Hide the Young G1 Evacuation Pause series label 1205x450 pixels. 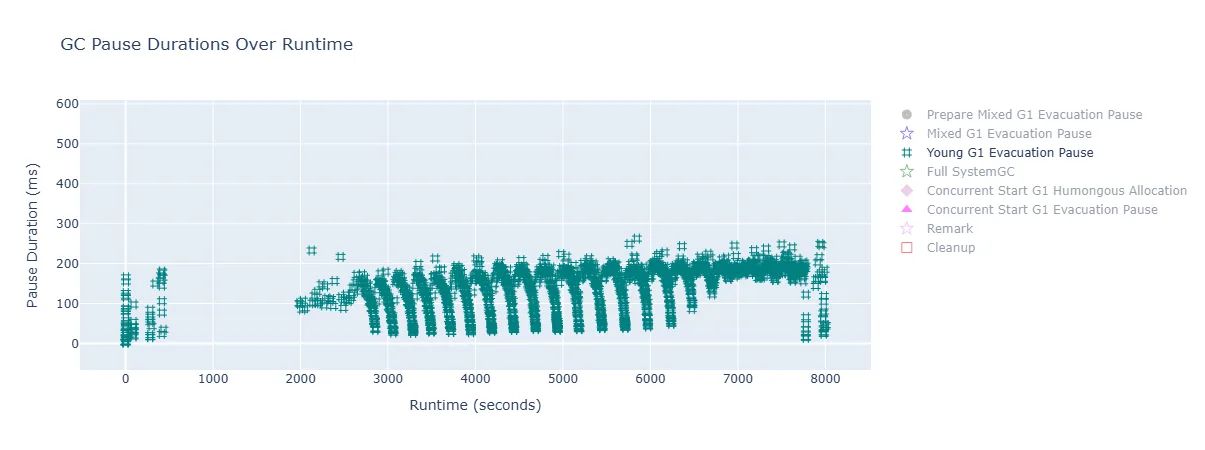pos(1010,153)
